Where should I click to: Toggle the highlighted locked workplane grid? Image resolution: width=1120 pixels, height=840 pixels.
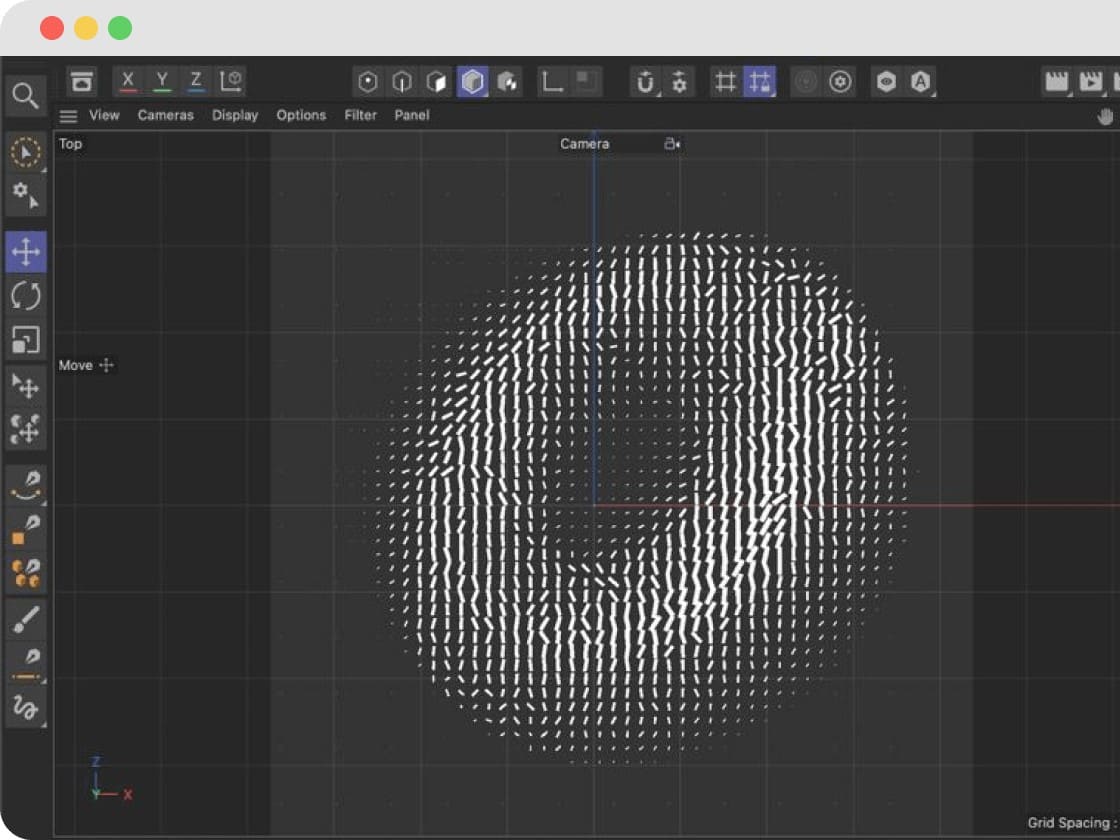760,82
